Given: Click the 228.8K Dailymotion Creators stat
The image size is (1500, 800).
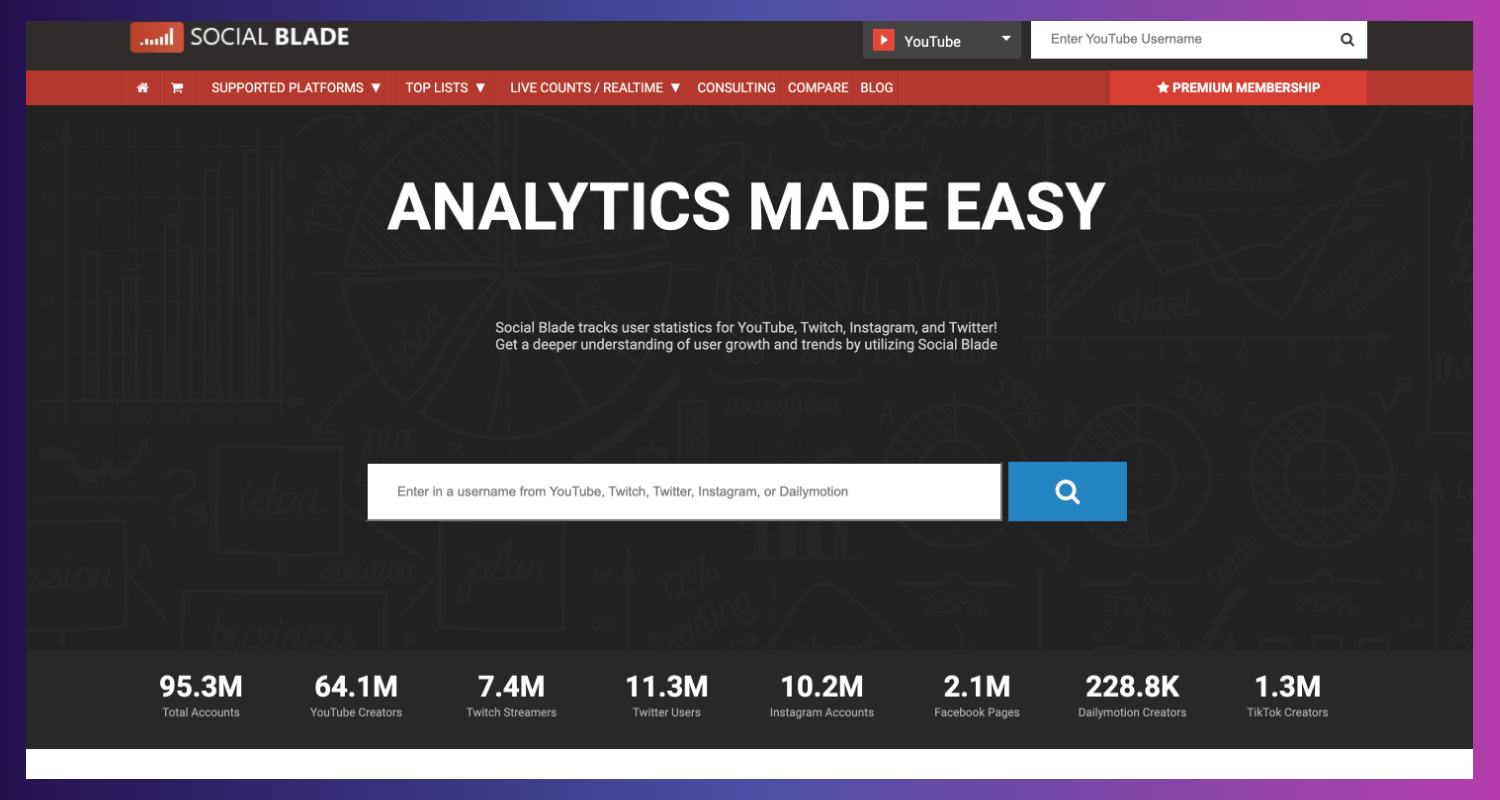Looking at the screenshot, I should (1132, 697).
